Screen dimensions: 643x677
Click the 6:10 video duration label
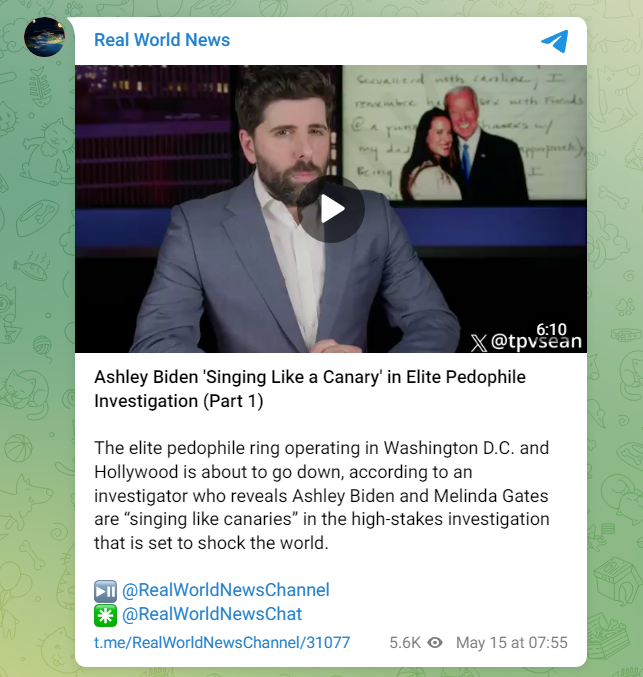(x=551, y=329)
